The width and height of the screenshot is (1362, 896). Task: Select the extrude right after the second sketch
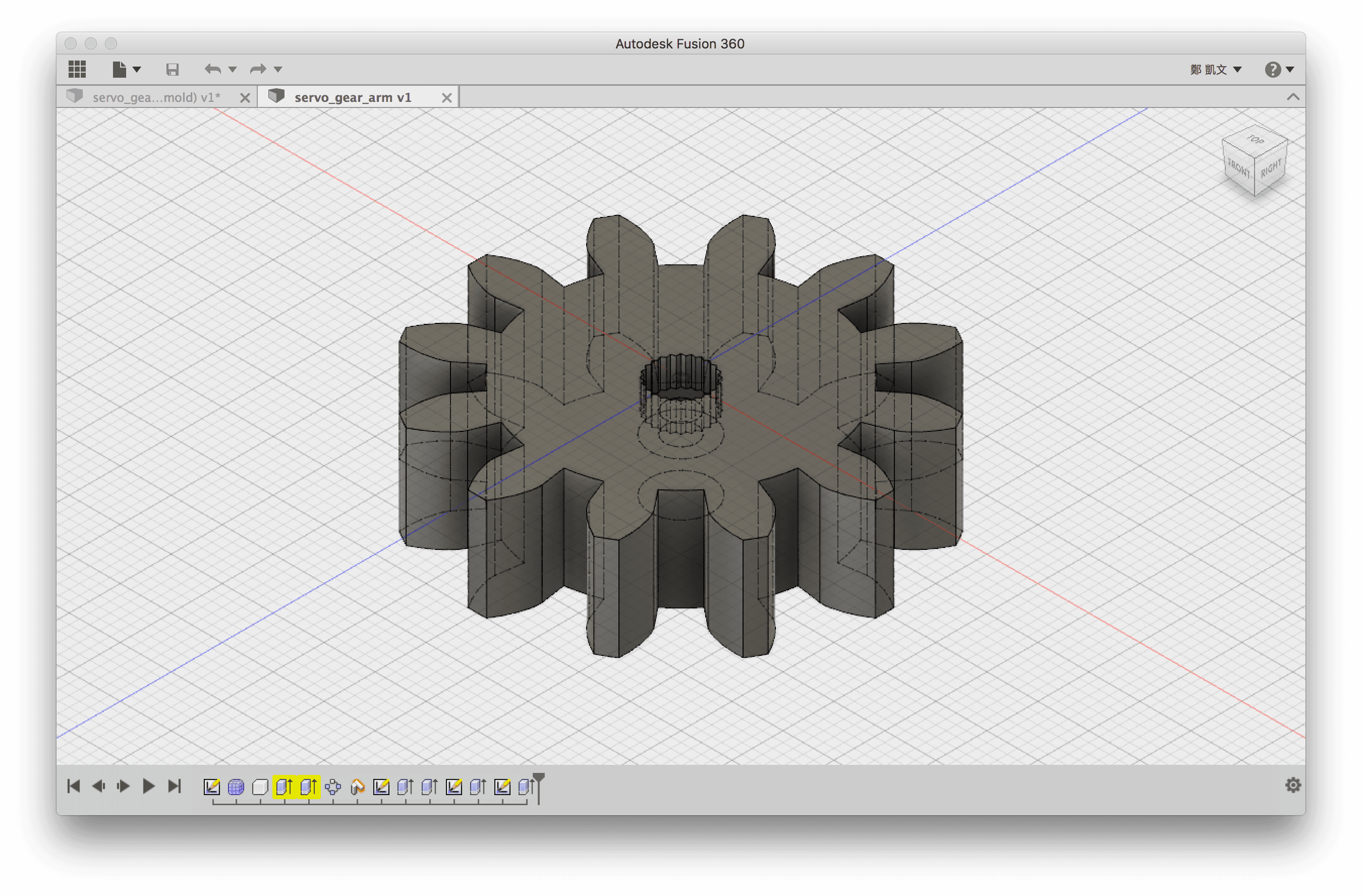[x=405, y=788]
